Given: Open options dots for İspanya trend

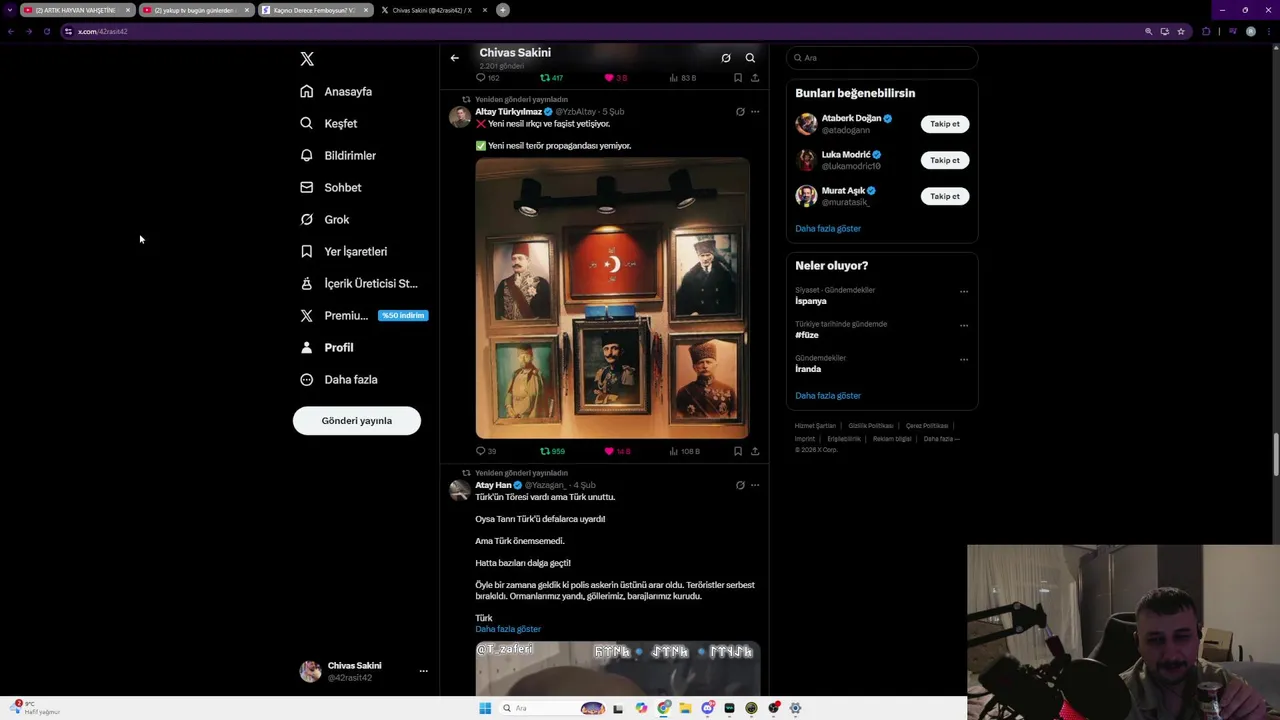Looking at the screenshot, I should pyautogui.click(x=964, y=292).
